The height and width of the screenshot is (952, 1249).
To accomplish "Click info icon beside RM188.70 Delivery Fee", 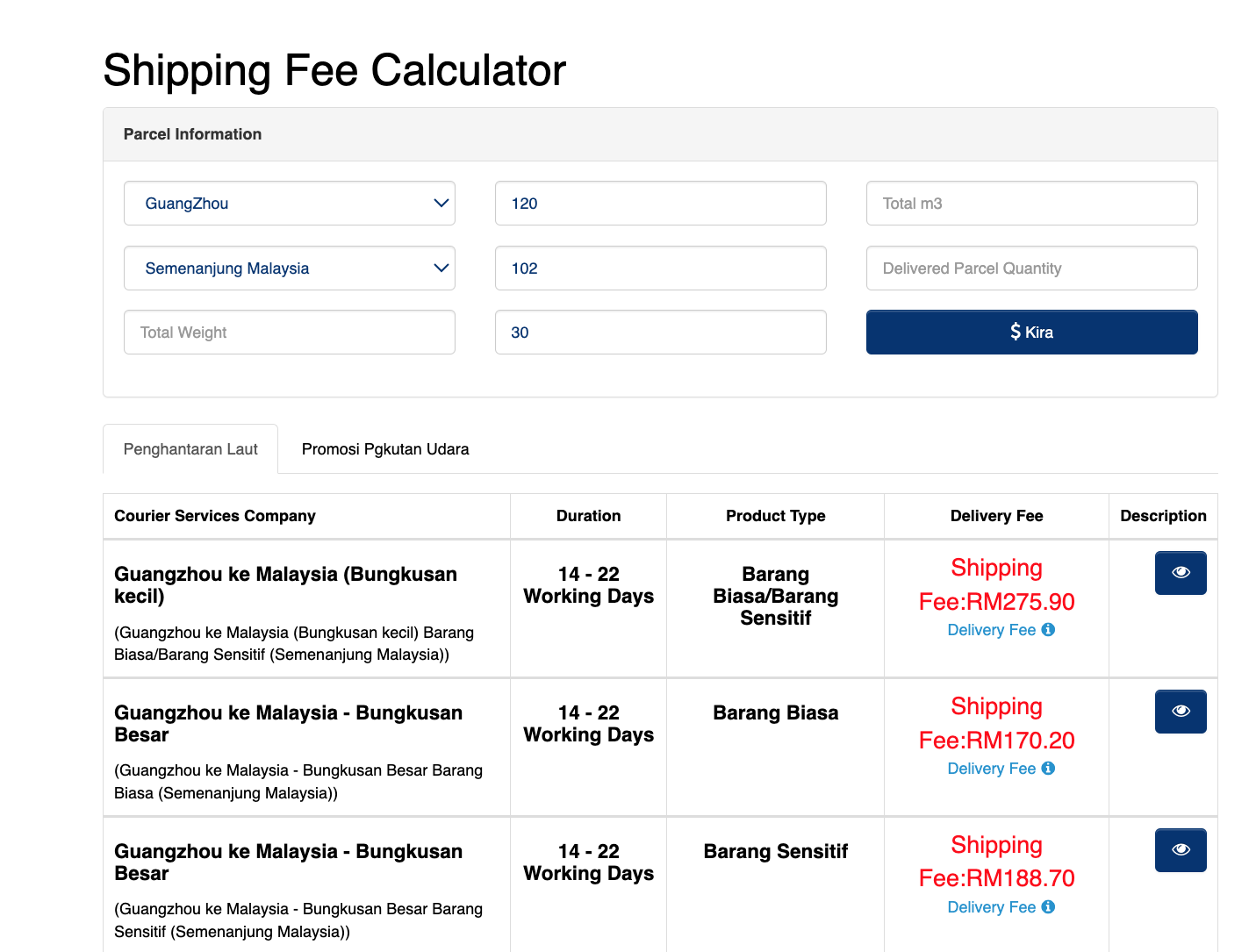I will click(1048, 907).
